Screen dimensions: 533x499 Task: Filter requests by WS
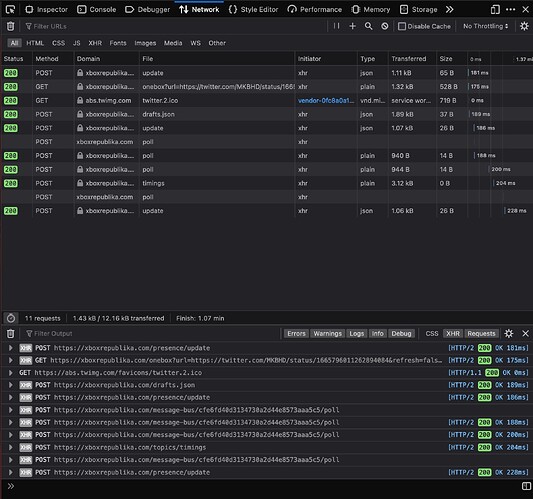(195, 43)
